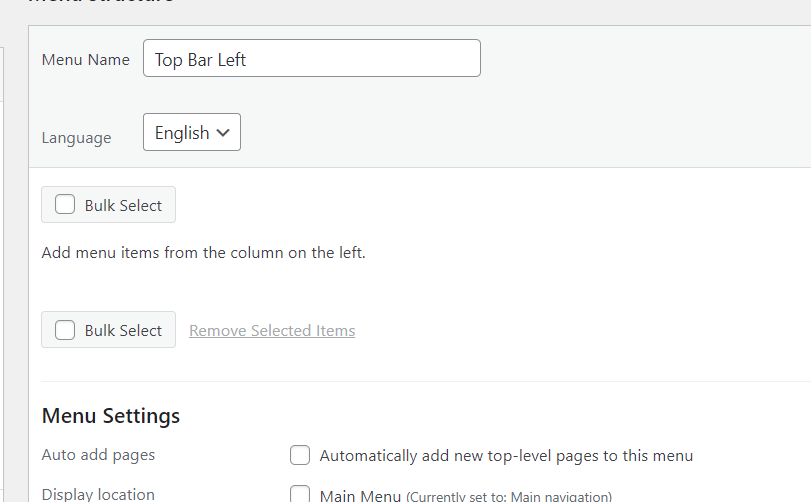Click the 'Add menu items from the column' hint text
This screenshot has width=811, height=502.
point(204,253)
